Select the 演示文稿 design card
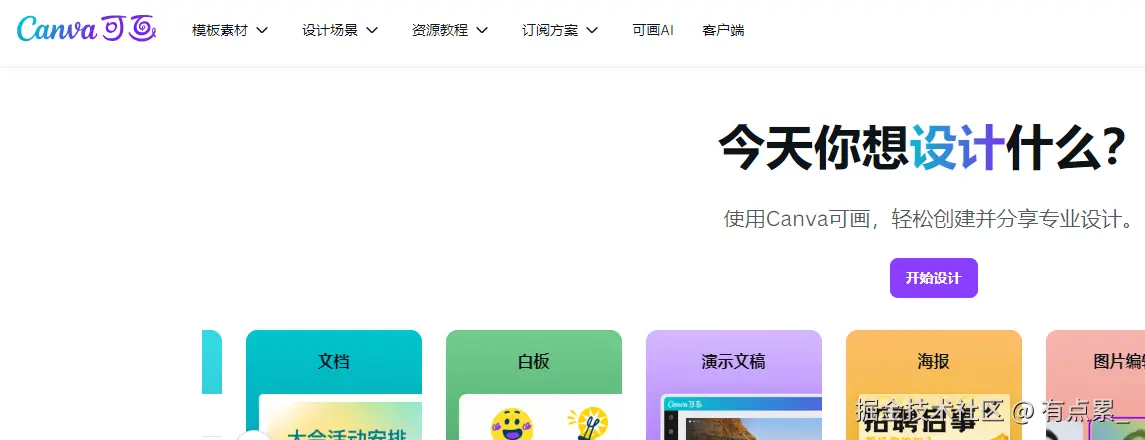The width and height of the screenshot is (1145, 440). point(734,385)
